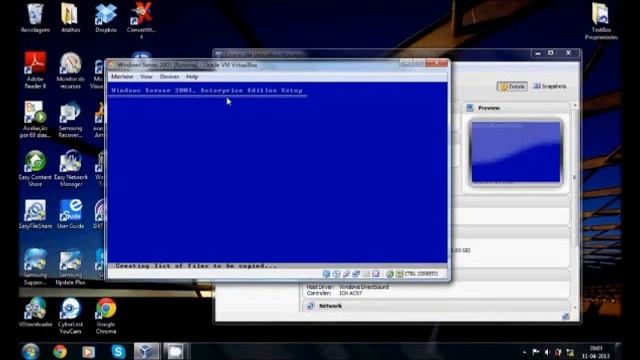
Task: Open the Atalhos folder on desktop
Action: 70,18
